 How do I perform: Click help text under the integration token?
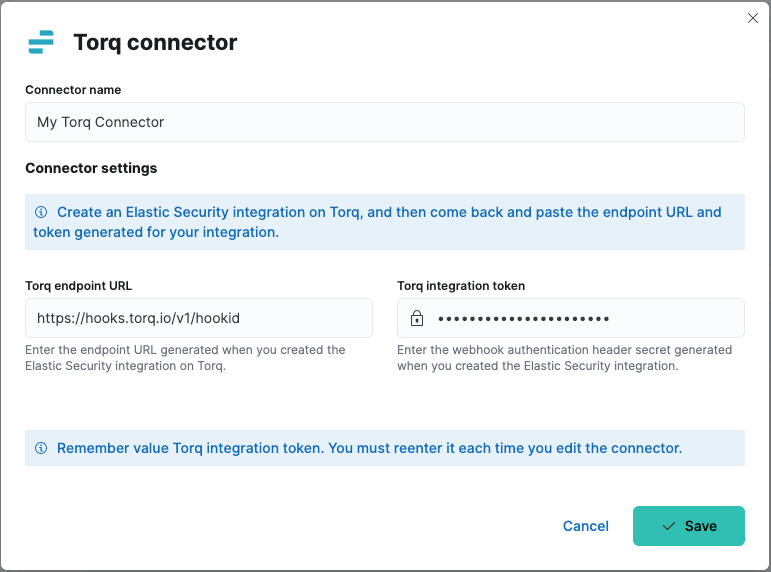tap(564, 358)
